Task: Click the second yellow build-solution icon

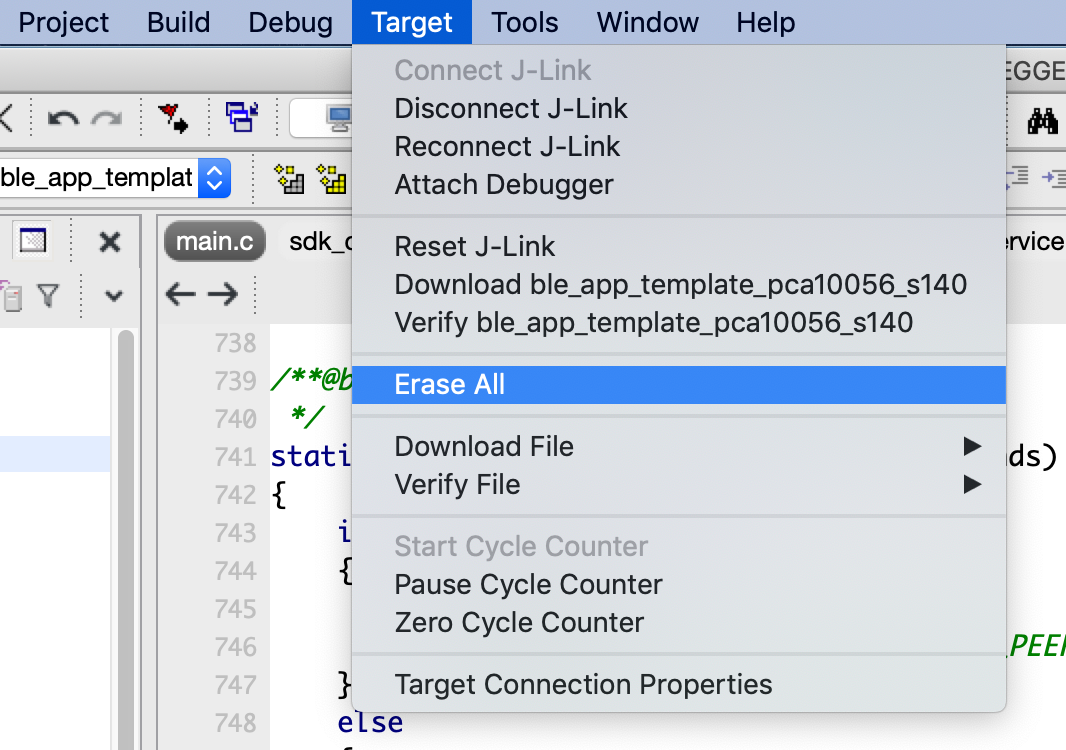Action: coord(330,178)
